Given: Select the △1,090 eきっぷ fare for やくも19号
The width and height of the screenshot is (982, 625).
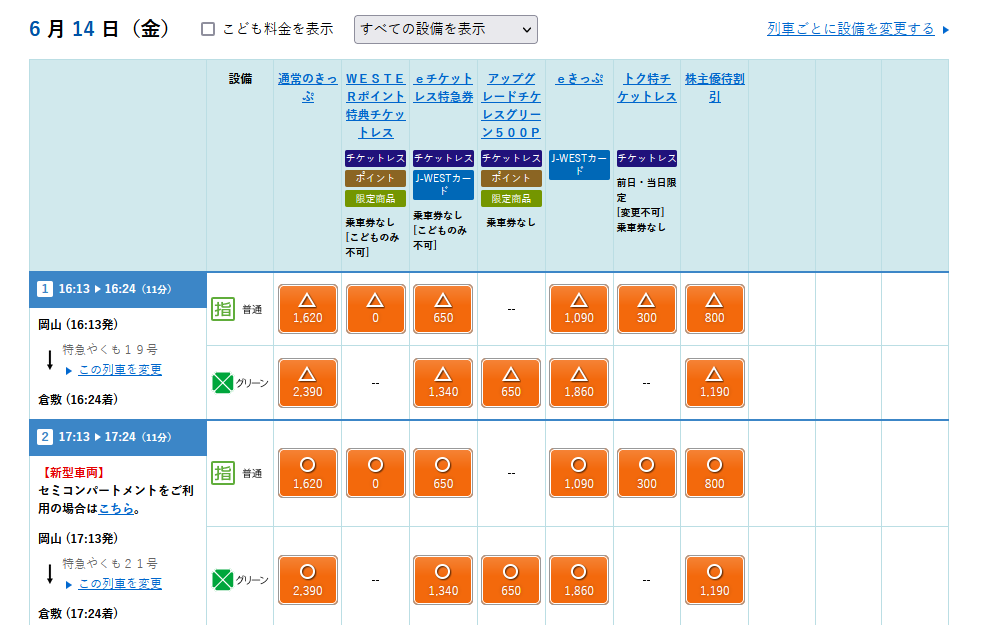Looking at the screenshot, I should pyautogui.click(x=579, y=308).
